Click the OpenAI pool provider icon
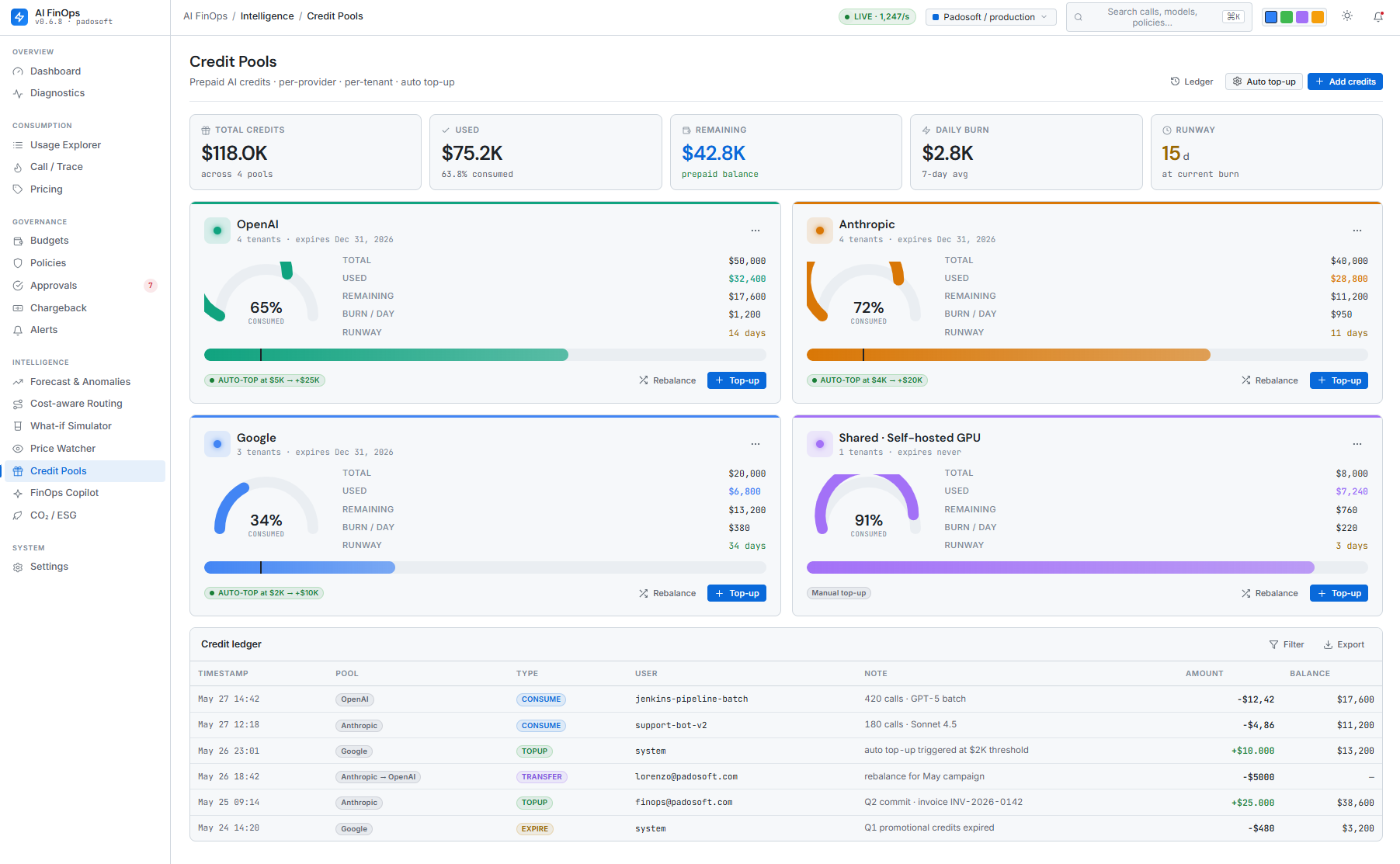1400x864 pixels. tap(217, 231)
